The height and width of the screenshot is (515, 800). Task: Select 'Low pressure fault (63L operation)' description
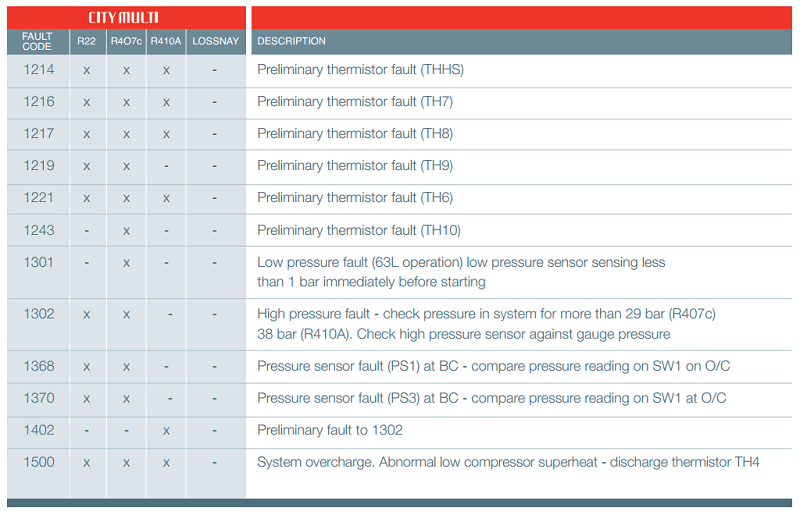point(461,272)
